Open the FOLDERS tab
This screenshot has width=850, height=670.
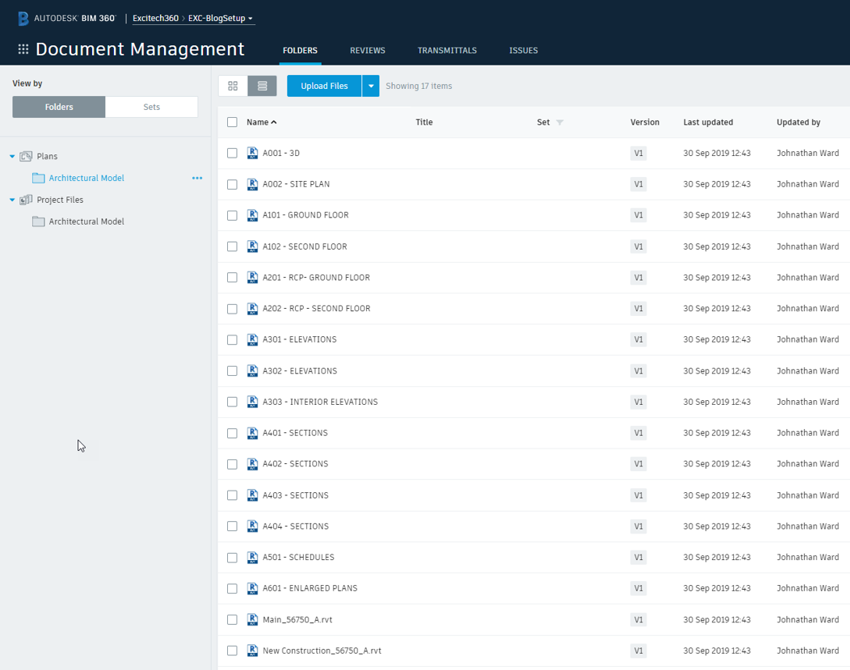pos(300,50)
